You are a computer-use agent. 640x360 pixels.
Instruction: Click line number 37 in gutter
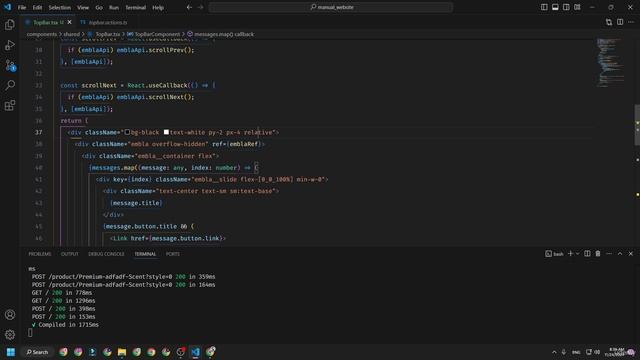38,132
